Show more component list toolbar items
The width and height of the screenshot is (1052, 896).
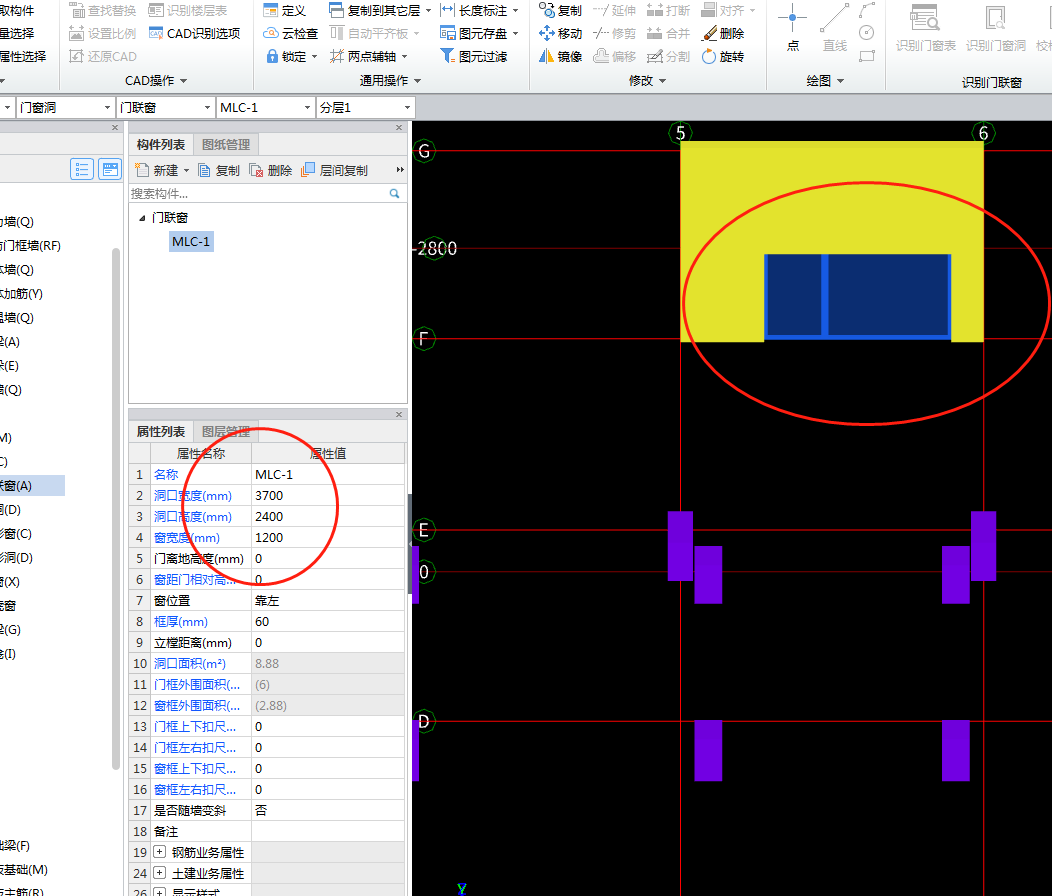click(x=400, y=170)
